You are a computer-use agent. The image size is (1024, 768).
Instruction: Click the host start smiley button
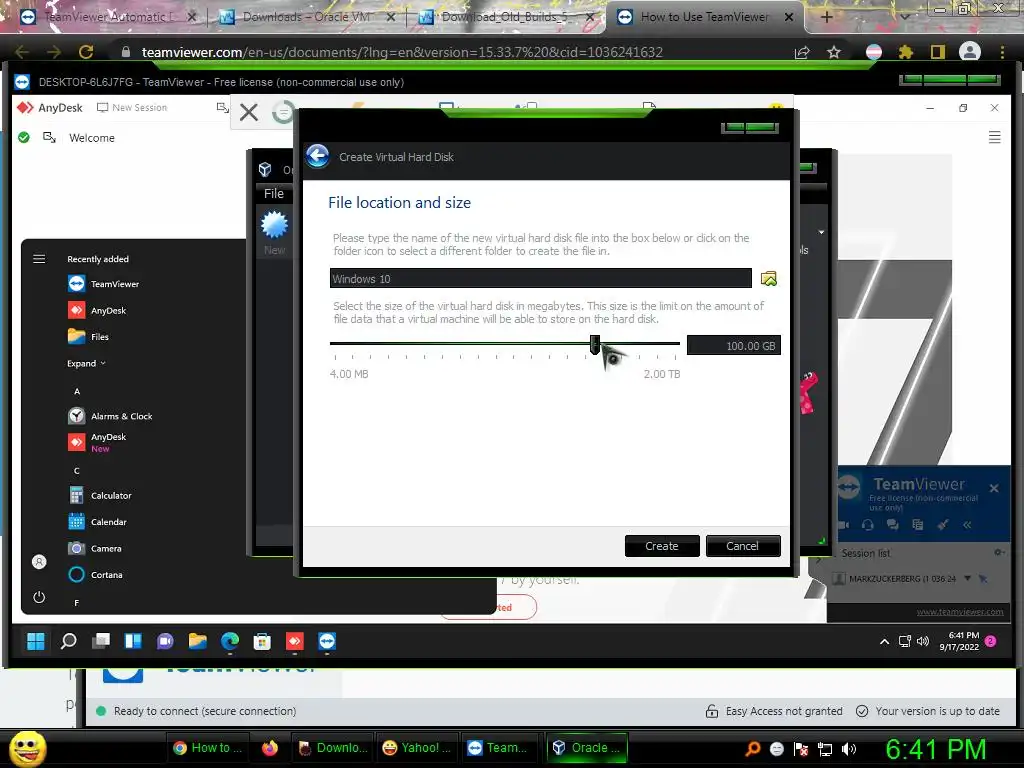pos(27,748)
